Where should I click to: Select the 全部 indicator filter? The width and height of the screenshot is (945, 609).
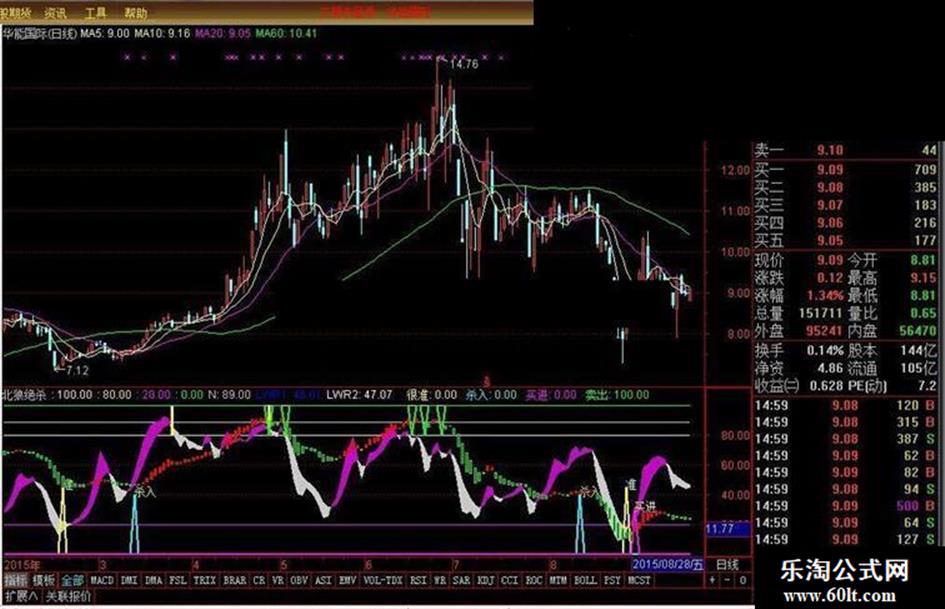point(72,580)
